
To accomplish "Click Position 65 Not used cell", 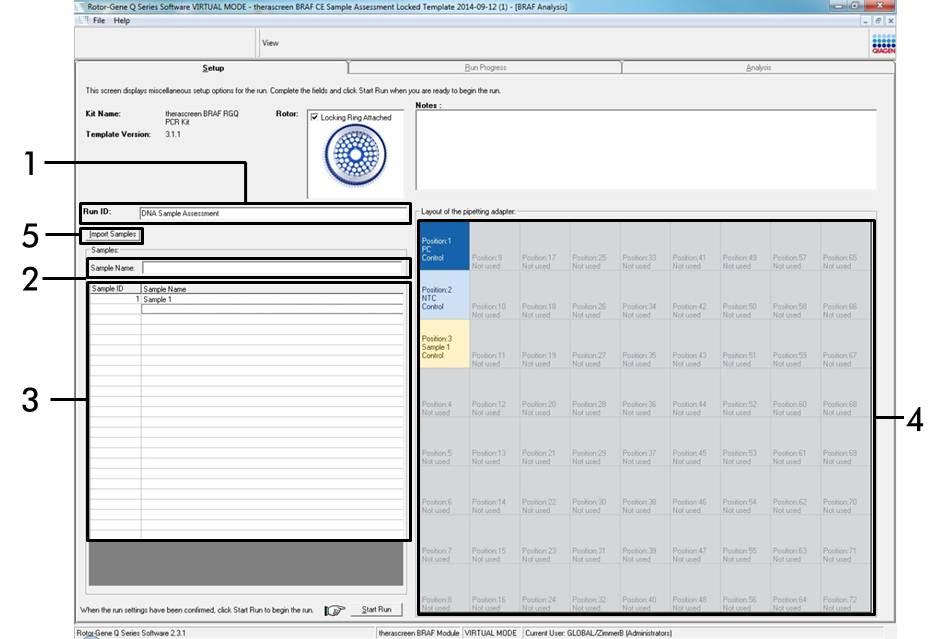I will point(845,246).
